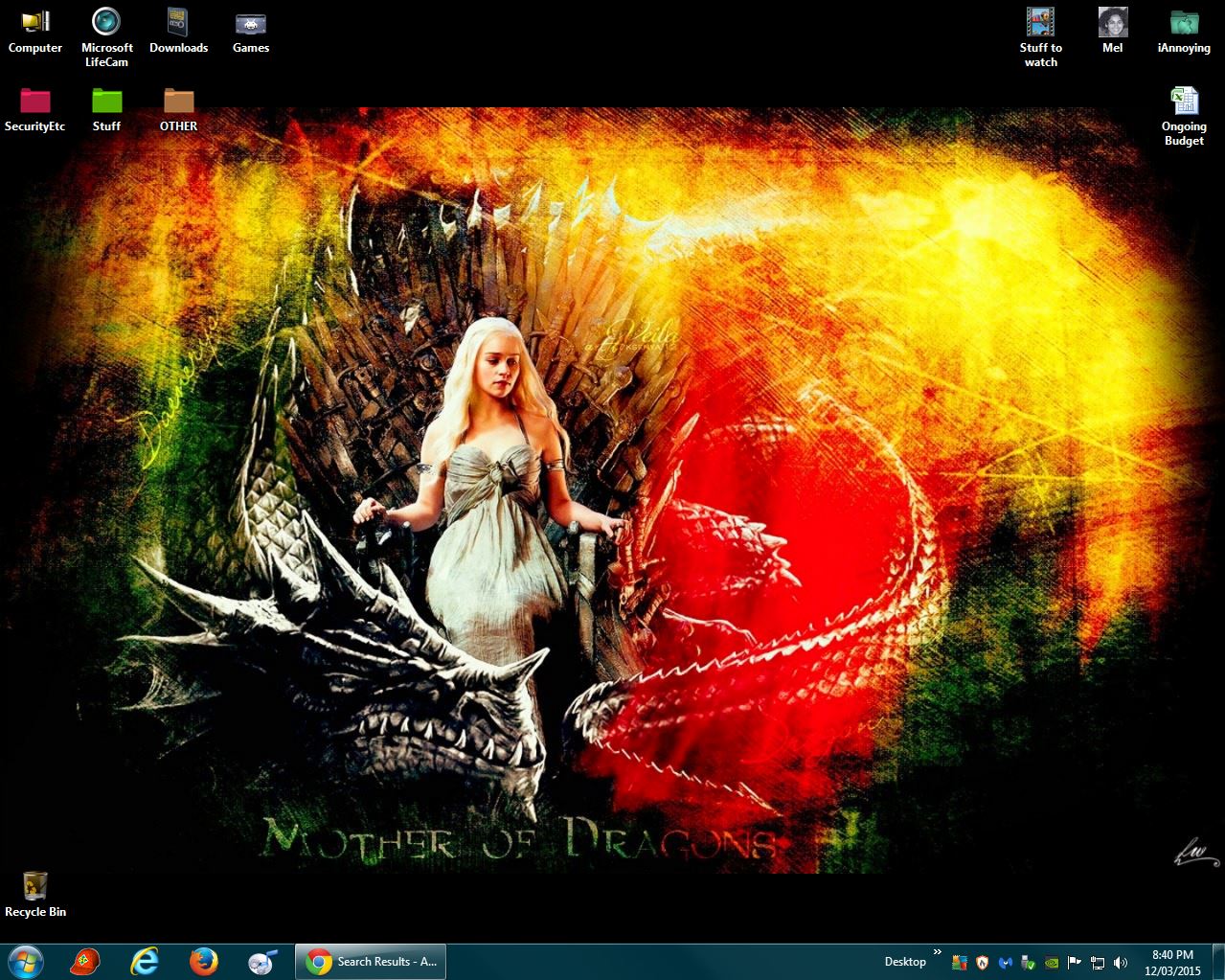Viewport: 1225px width, 980px height.
Task: Click Safely Remove Hardware tray icon
Action: tap(1029, 963)
